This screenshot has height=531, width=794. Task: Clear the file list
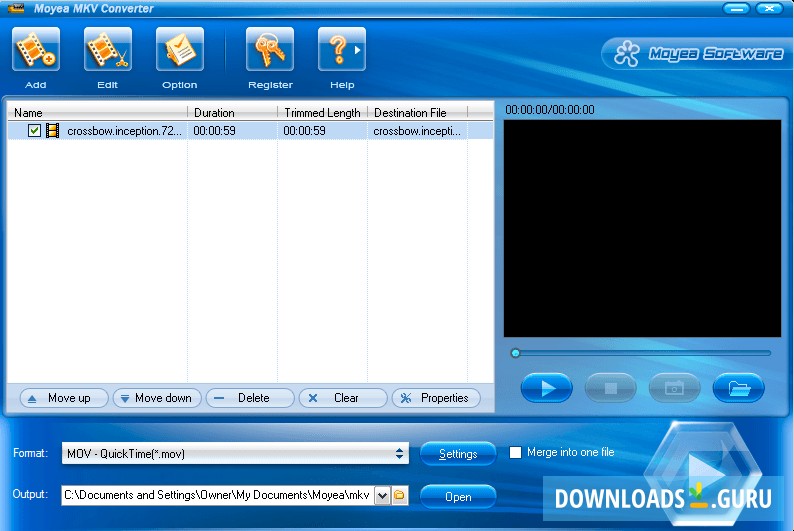coord(343,398)
